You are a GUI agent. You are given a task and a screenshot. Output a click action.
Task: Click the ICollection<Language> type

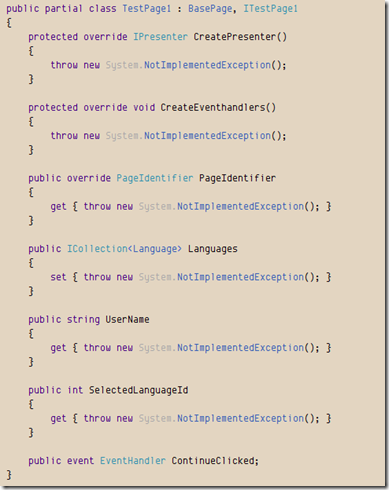coord(124,249)
